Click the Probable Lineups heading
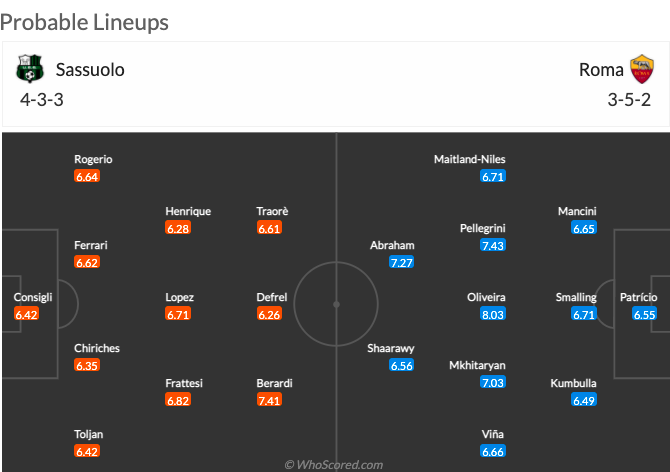The height and width of the screenshot is (472, 670). point(84,23)
